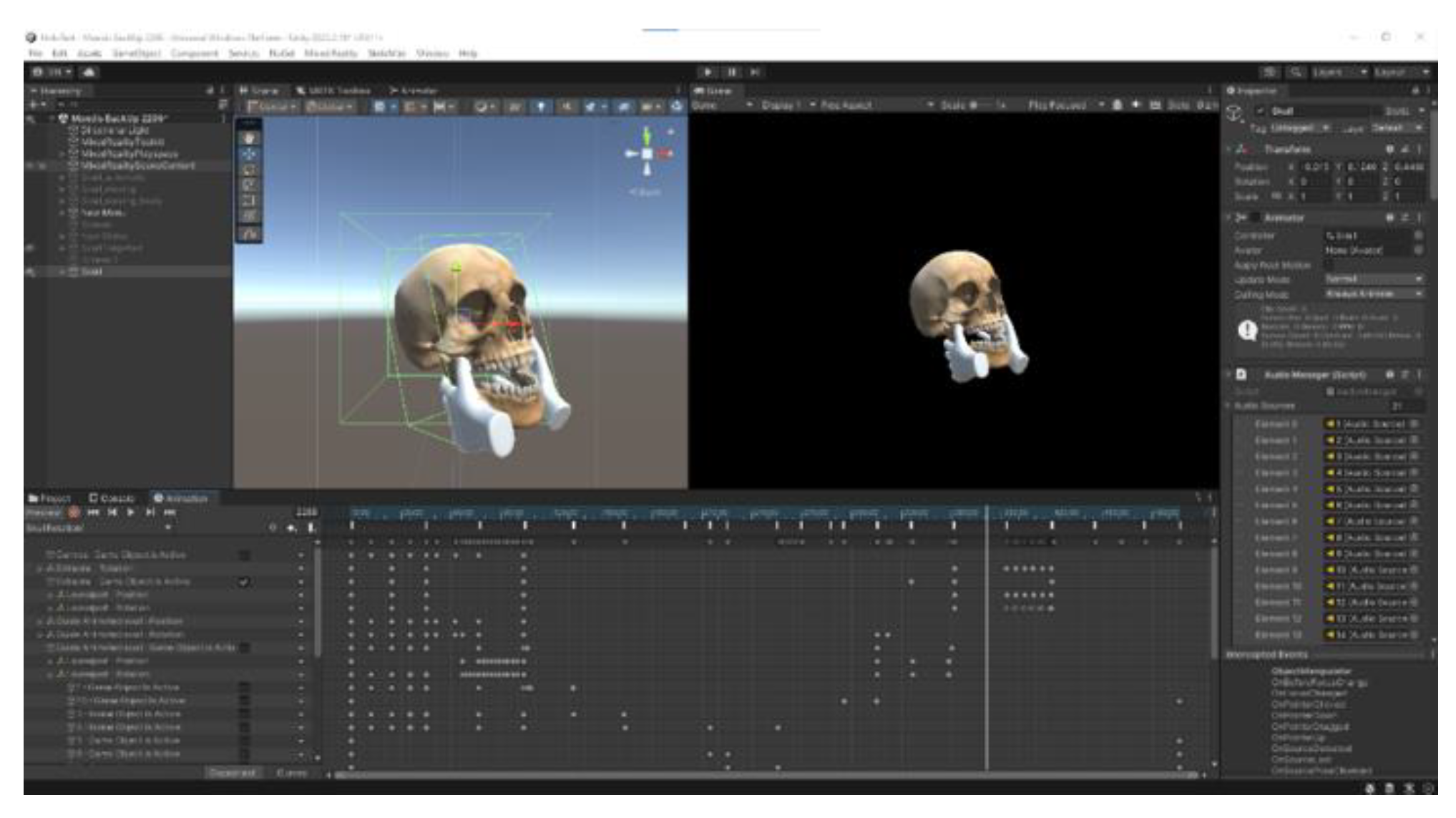Enable Apply Root Motion checkbox
This screenshot has width=1456, height=818.
1329,265
